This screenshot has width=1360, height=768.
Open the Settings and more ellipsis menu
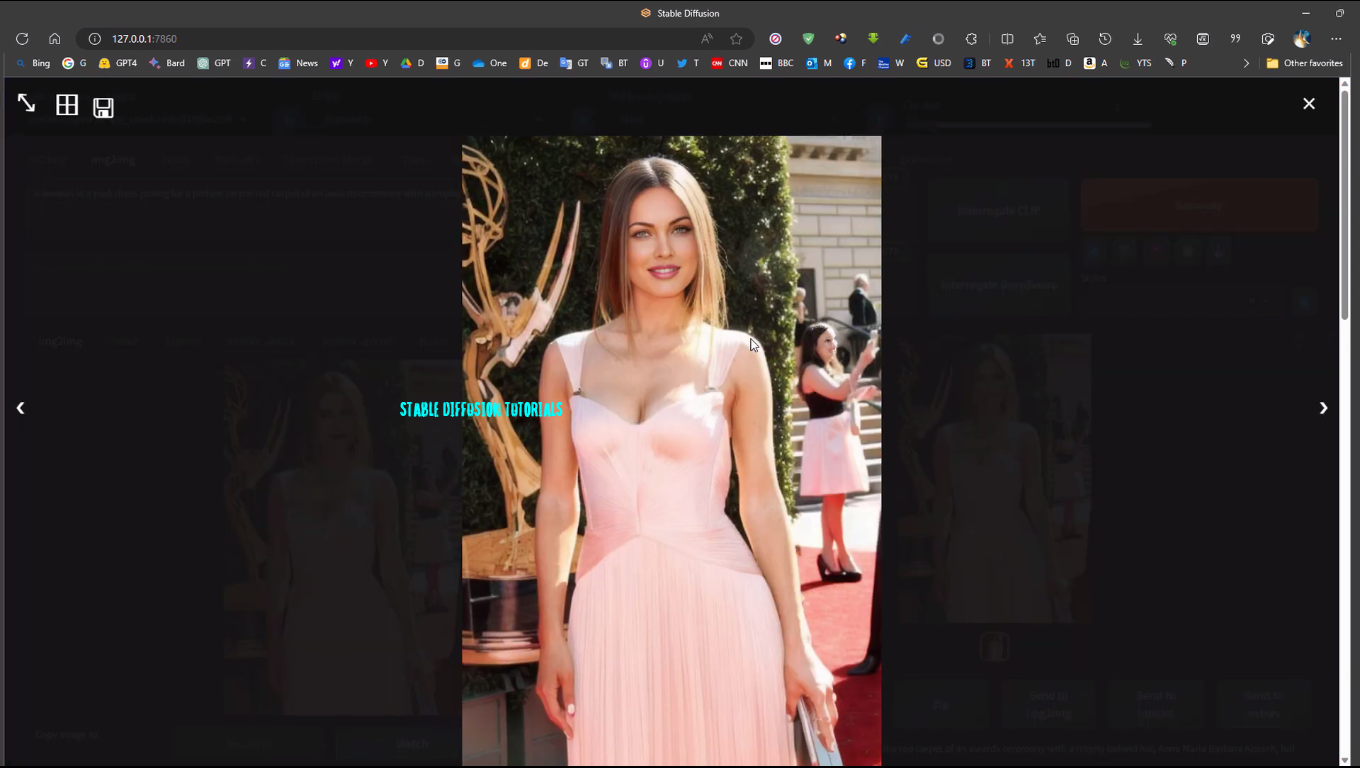(1336, 39)
